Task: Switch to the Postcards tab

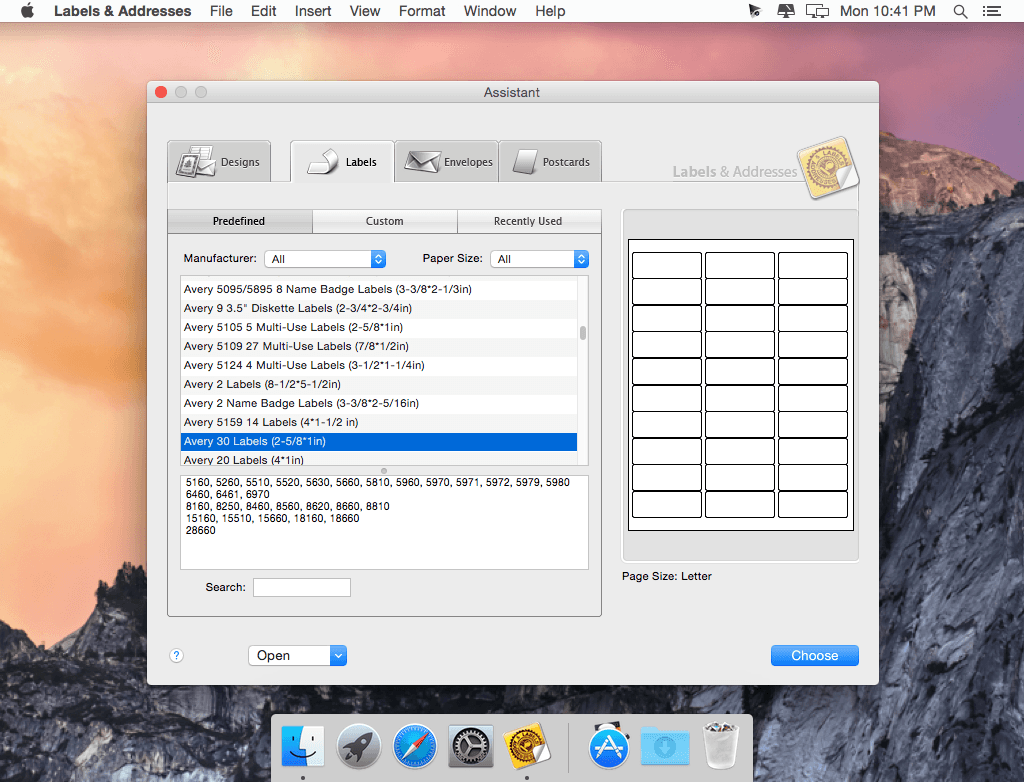Action: (551, 161)
